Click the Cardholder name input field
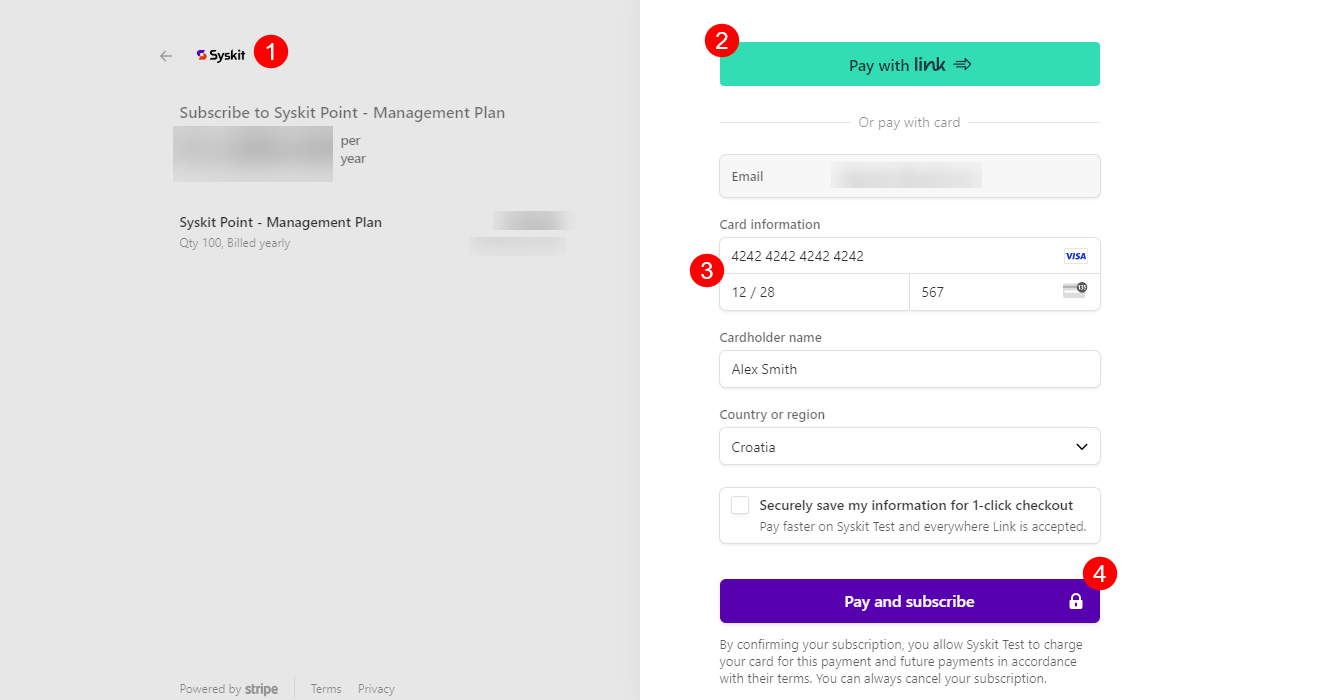Viewport: 1323px width, 700px height. (x=909, y=369)
